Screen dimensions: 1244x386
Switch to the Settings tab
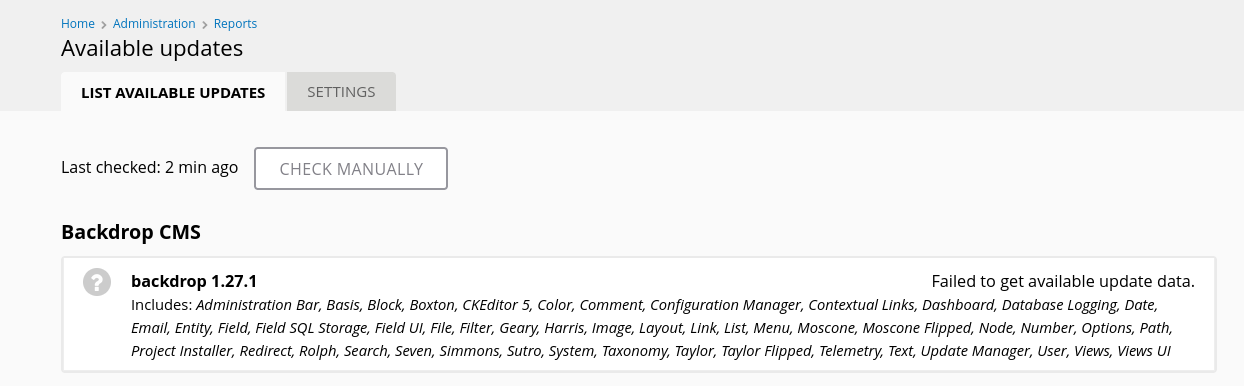[341, 92]
